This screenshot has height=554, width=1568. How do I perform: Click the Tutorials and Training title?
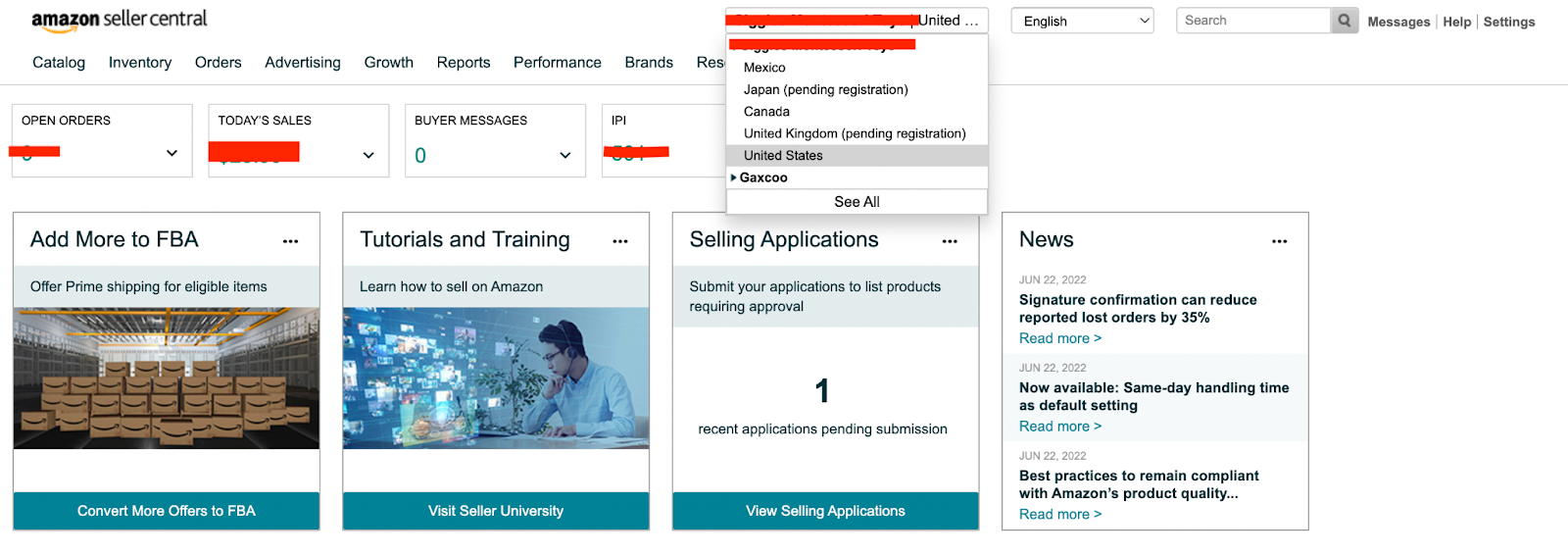click(465, 240)
